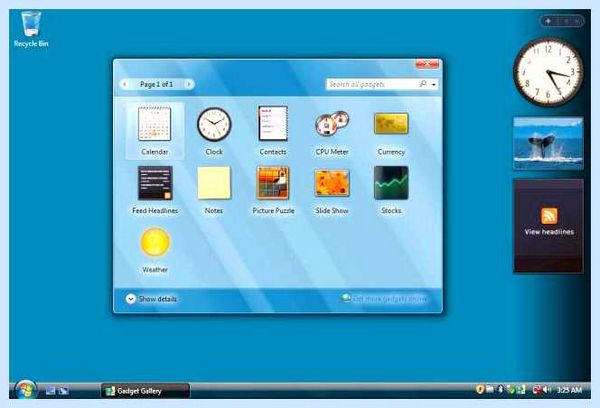Image resolution: width=600 pixels, height=408 pixels.
Task: Click the Slide Show label text
Action: (332, 211)
